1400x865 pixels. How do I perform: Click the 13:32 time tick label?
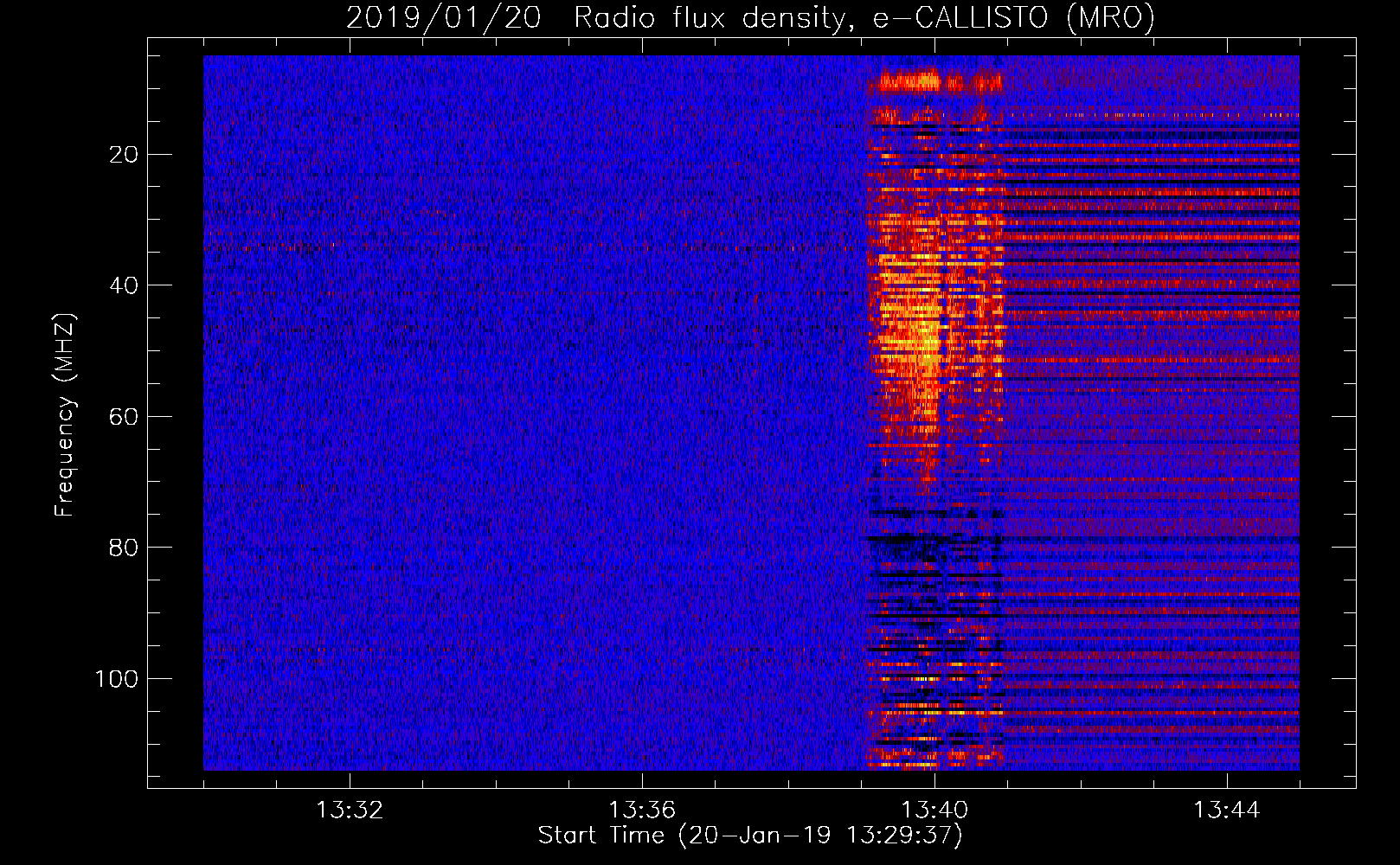[350, 811]
